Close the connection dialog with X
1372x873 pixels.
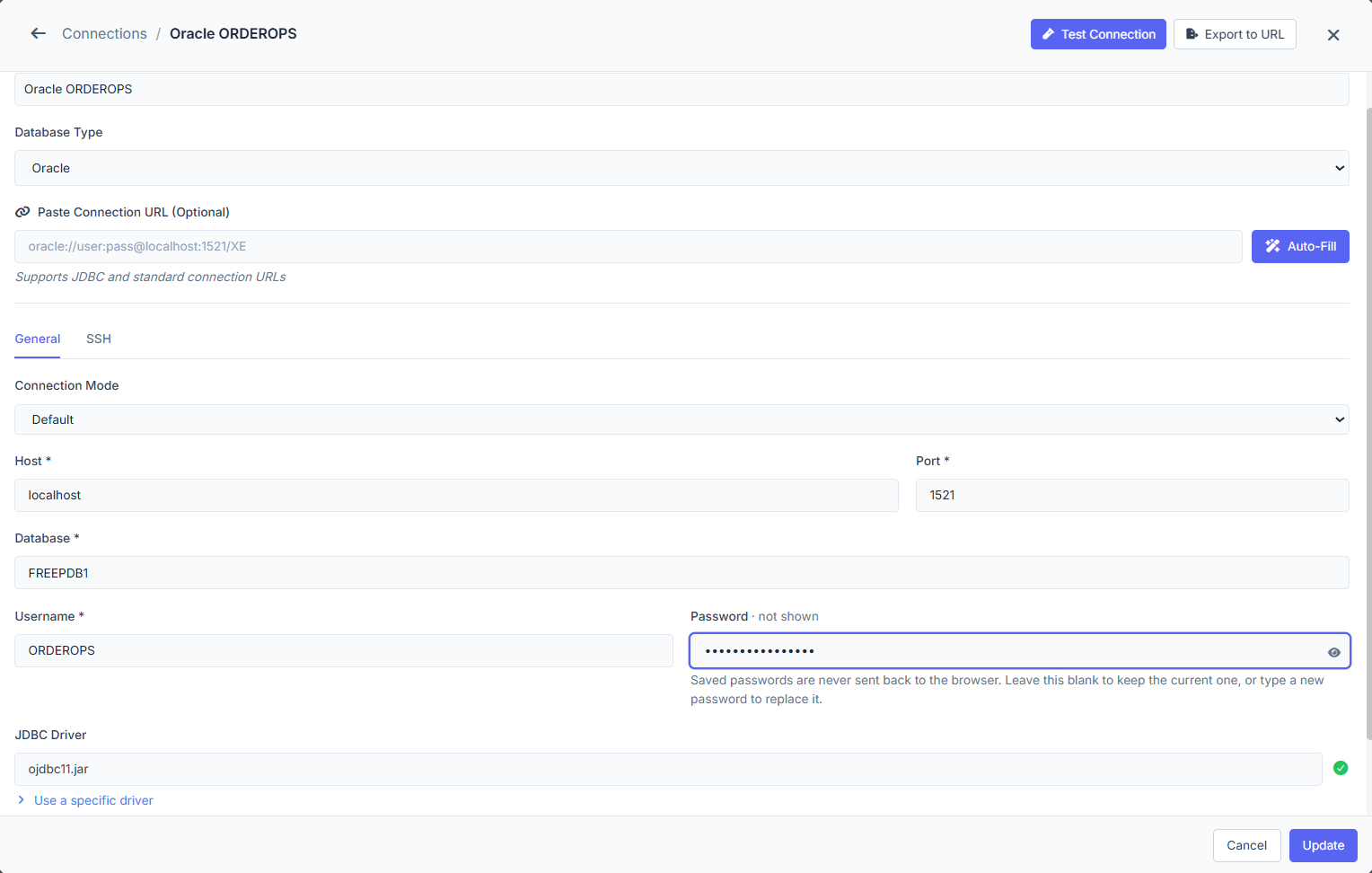coord(1333,35)
